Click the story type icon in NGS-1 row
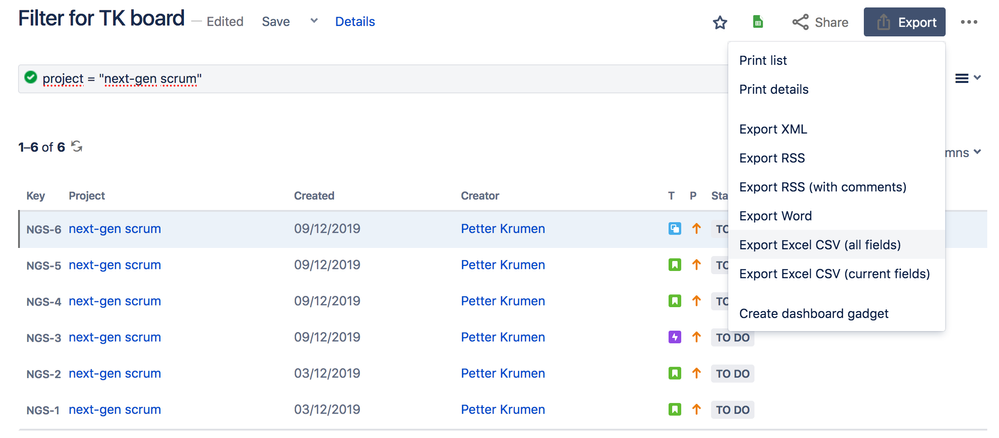The image size is (999, 438). coord(675,409)
